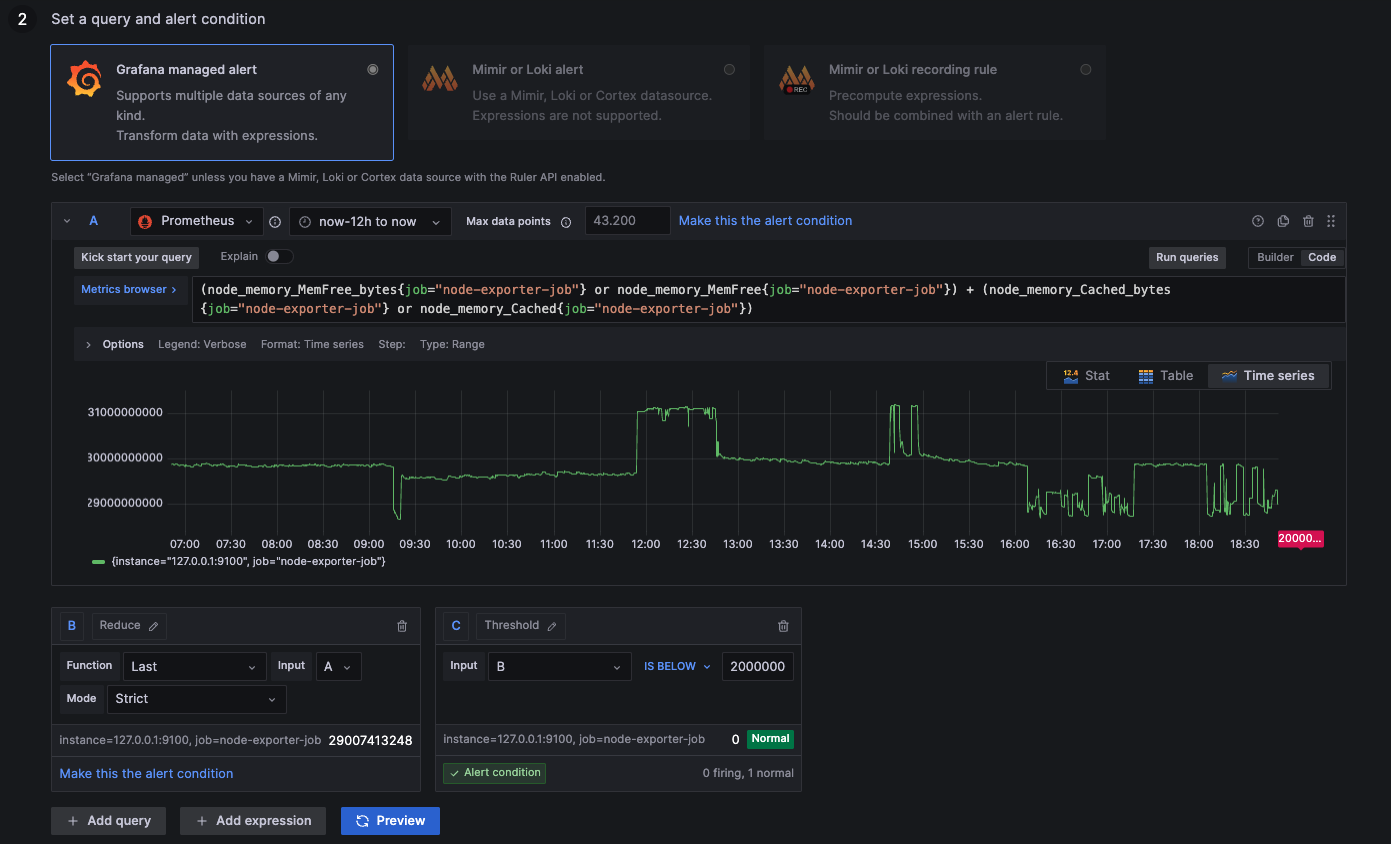Click the clock icon in time range picker

[305, 222]
